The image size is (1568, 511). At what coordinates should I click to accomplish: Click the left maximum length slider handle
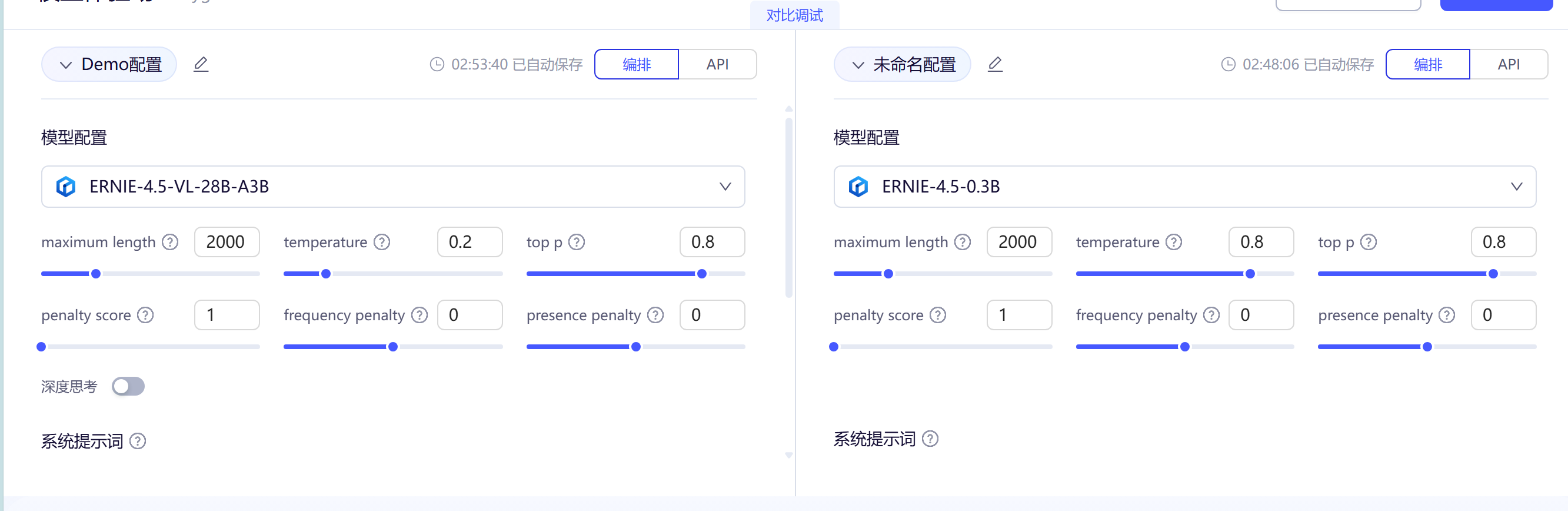[95, 274]
